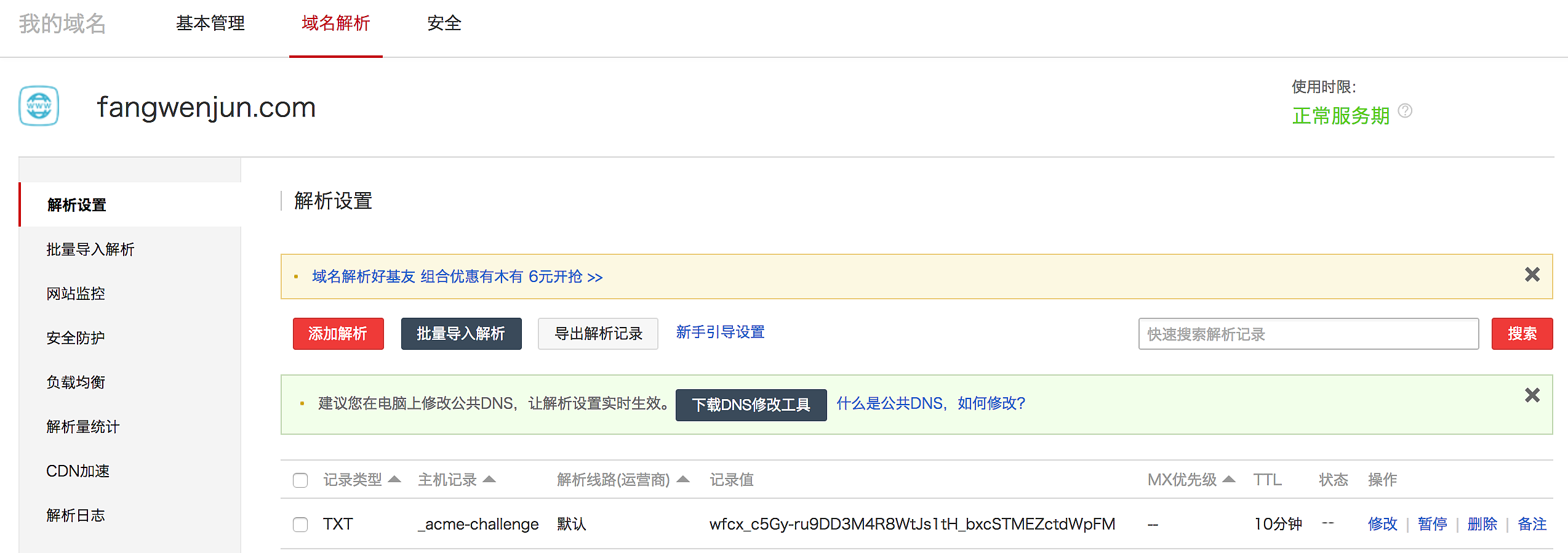This screenshot has height=553, width=1568.
Task: Click the www globe domain icon
Action: [x=39, y=106]
